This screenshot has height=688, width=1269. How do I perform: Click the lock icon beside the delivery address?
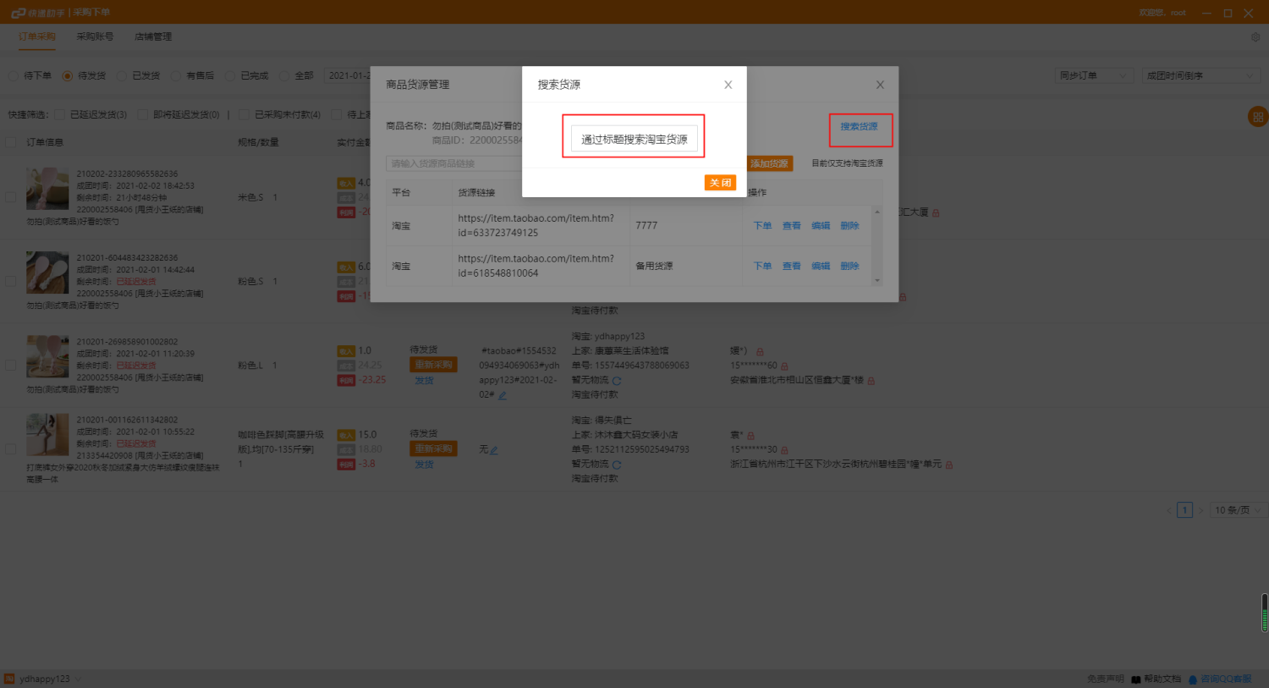tap(872, 379)
